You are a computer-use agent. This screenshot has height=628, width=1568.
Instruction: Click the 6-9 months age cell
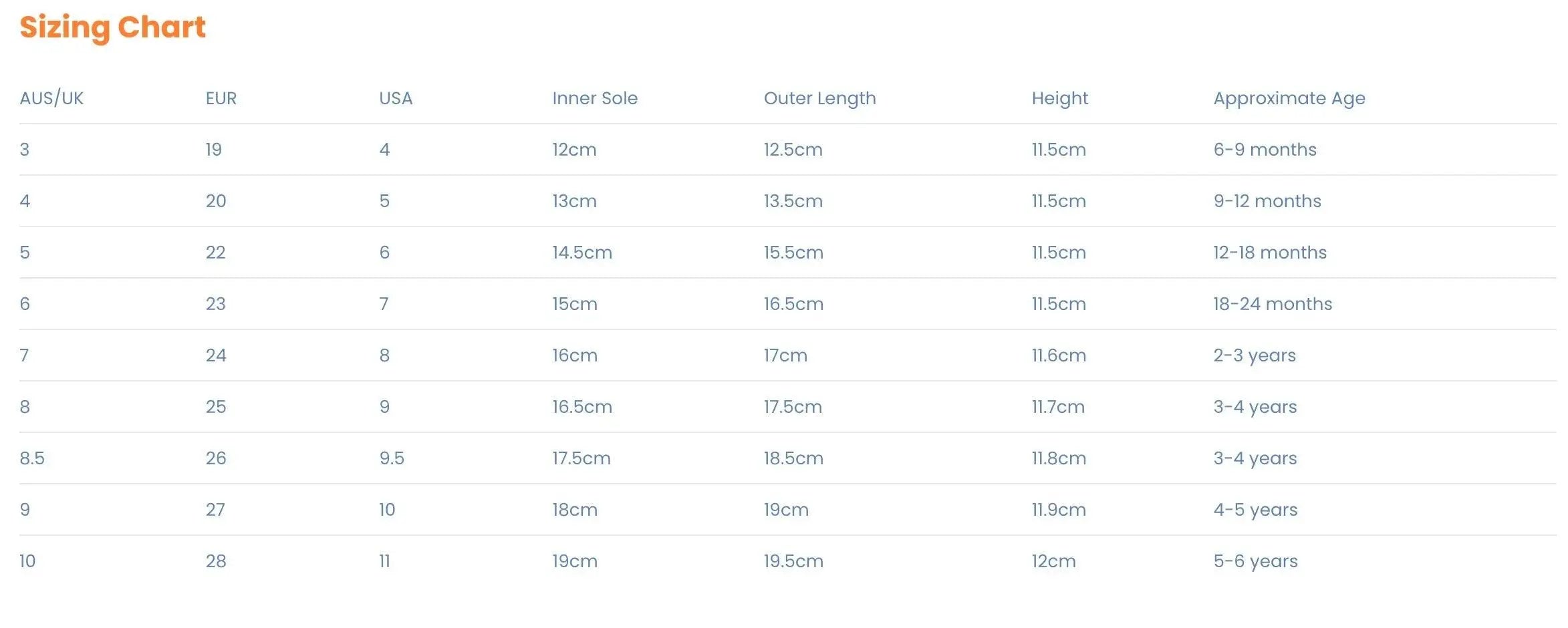[1265, 150]
